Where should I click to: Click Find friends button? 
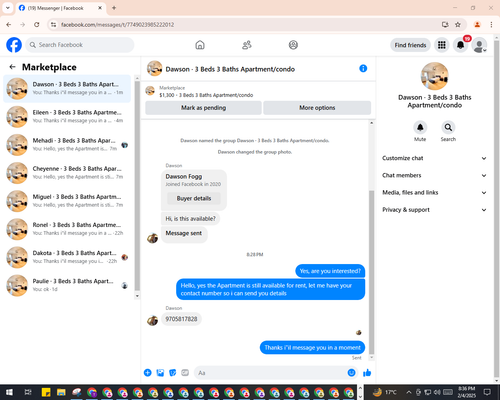point(410,45)
